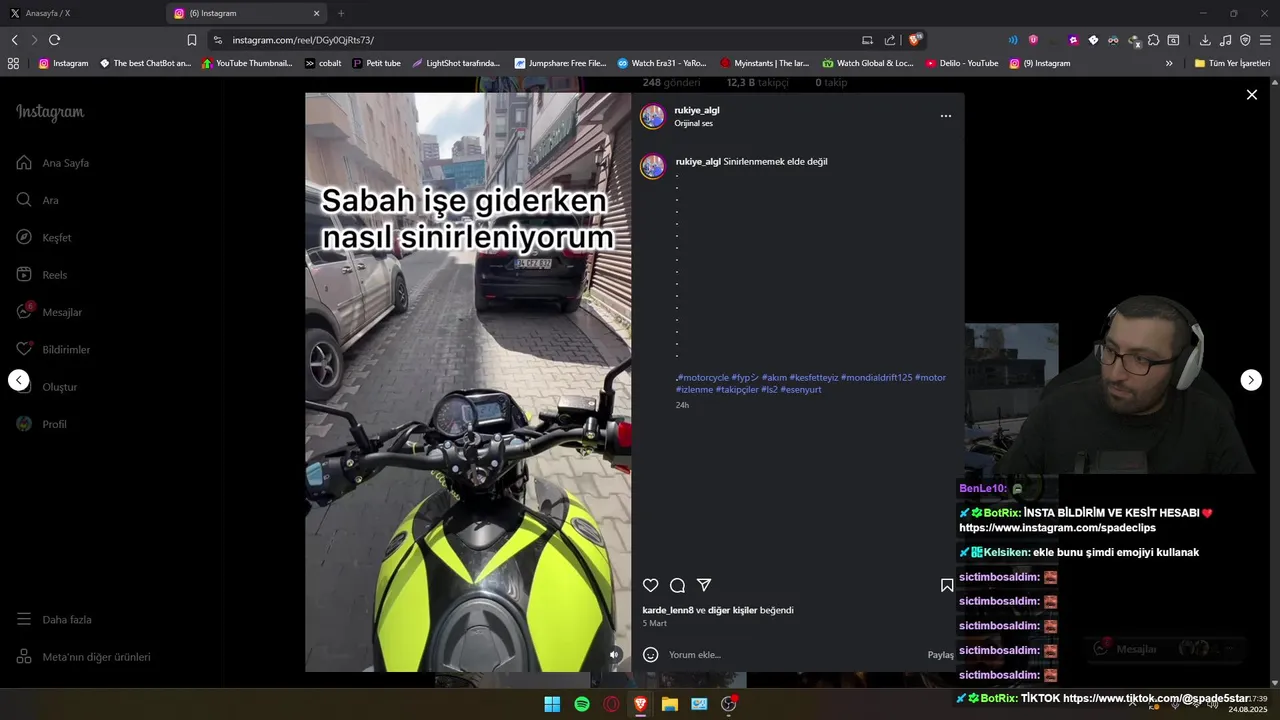Open Reels in Instagram sidebar
Image resolution: width=1280 pixels, height=720 pixels.
[42, 275]
